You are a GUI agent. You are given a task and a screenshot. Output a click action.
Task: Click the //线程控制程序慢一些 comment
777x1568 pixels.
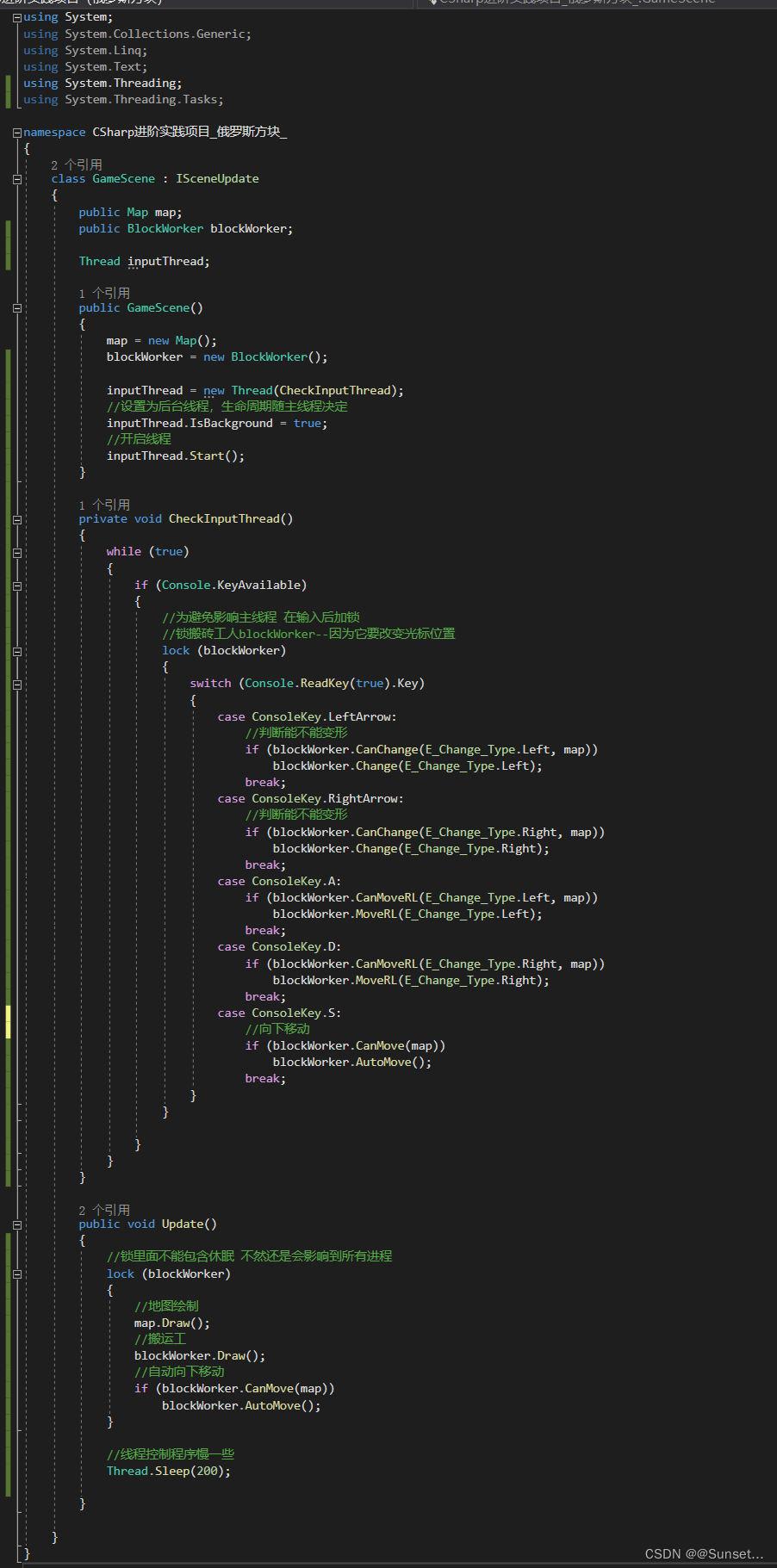171,1454
